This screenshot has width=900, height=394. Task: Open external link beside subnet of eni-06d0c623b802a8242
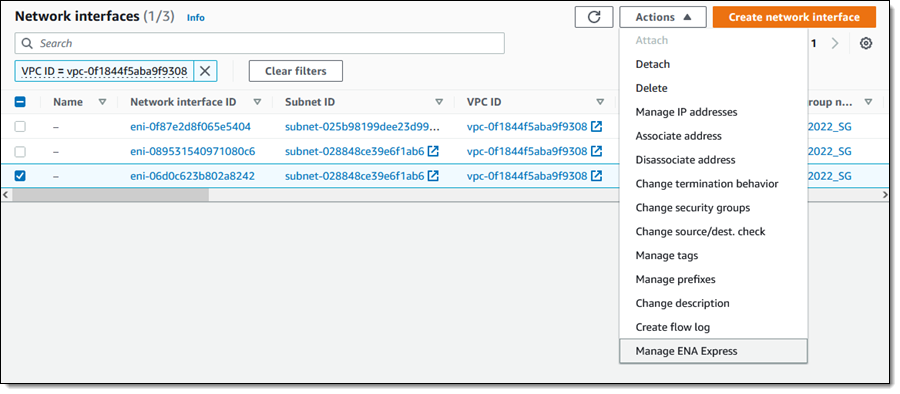[433, 176]
